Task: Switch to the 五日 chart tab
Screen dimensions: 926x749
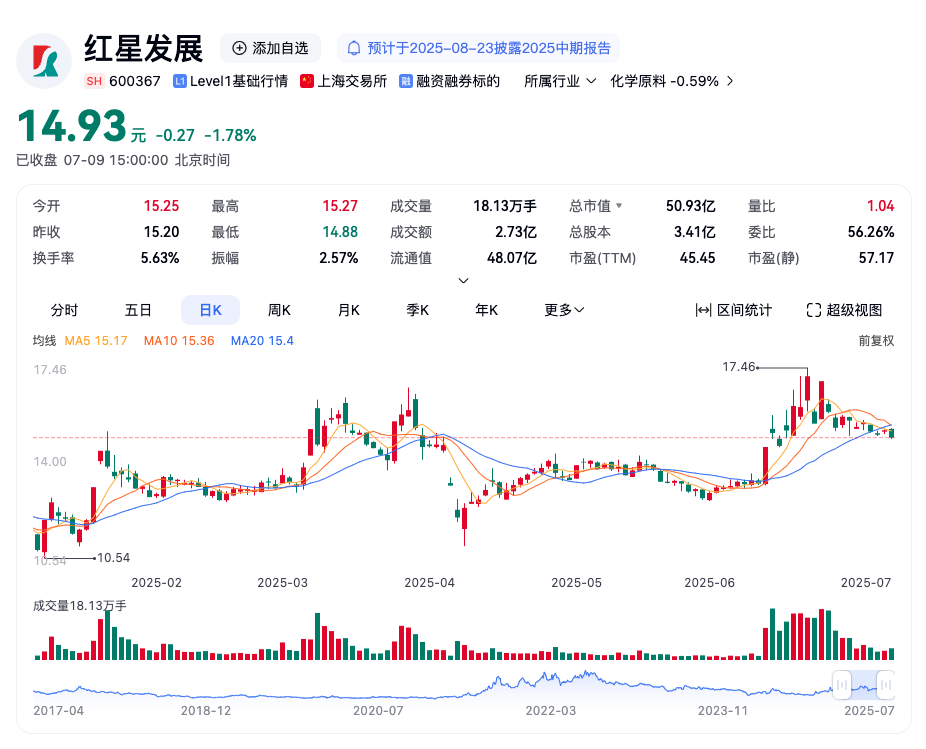Action: [138, 310]
